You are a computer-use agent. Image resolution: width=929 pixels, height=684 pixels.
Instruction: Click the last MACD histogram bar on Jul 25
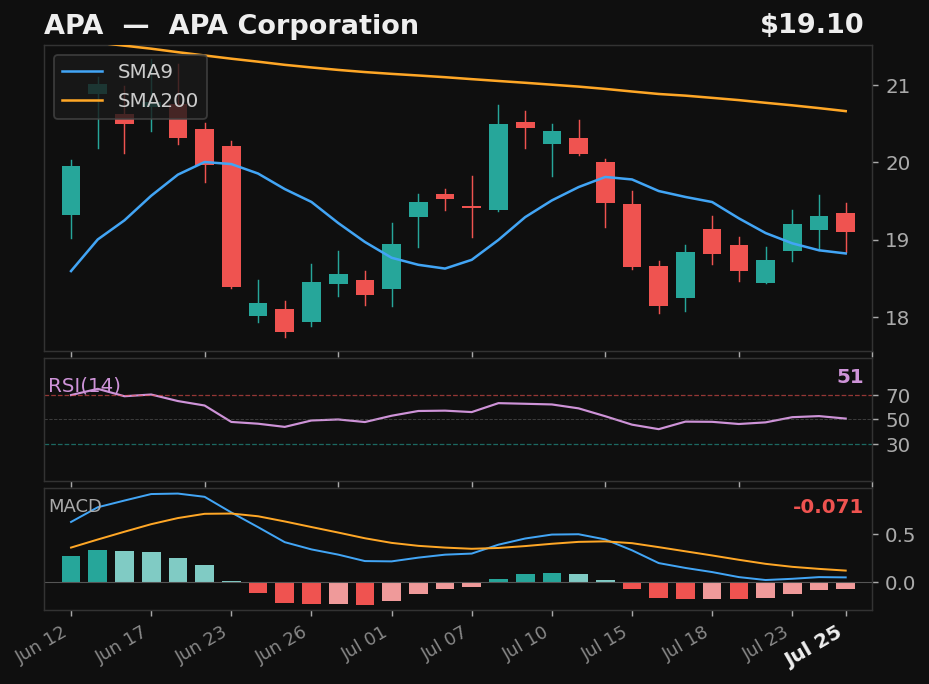click(x=845, y=586)
